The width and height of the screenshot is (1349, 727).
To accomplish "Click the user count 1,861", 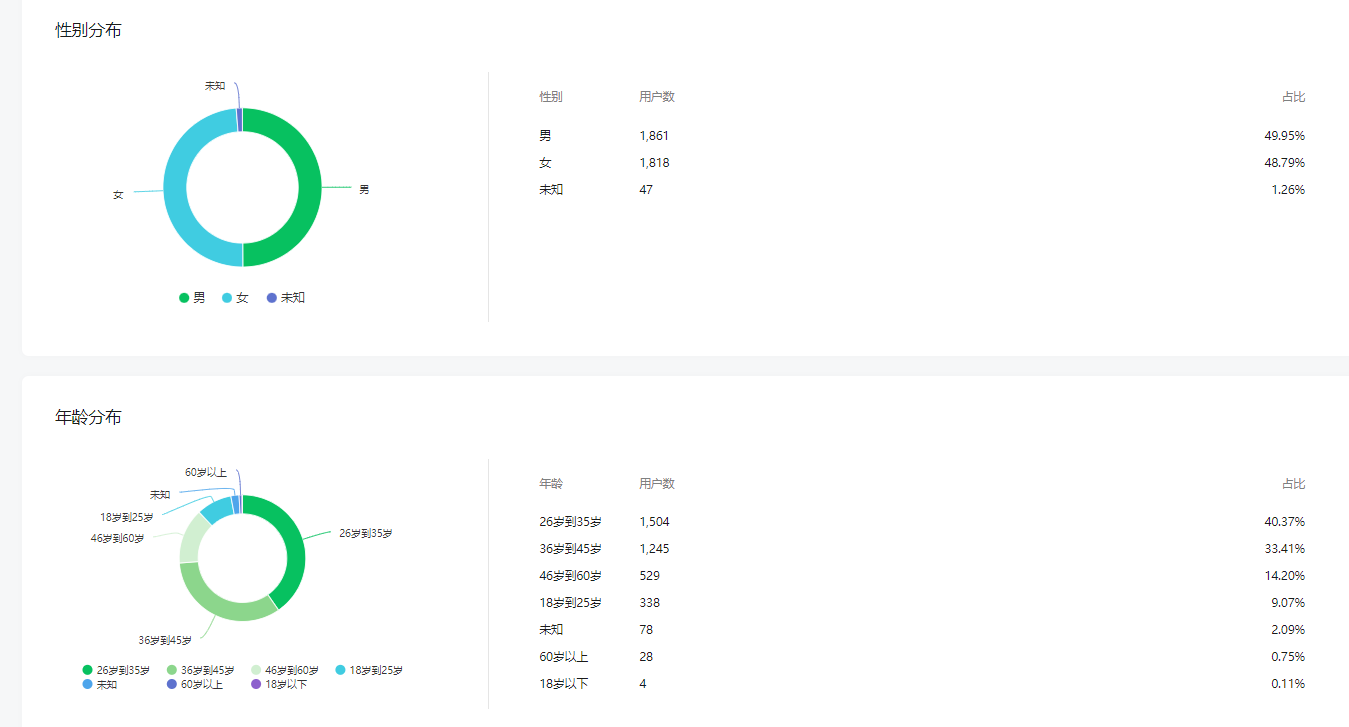I will 654,136.
